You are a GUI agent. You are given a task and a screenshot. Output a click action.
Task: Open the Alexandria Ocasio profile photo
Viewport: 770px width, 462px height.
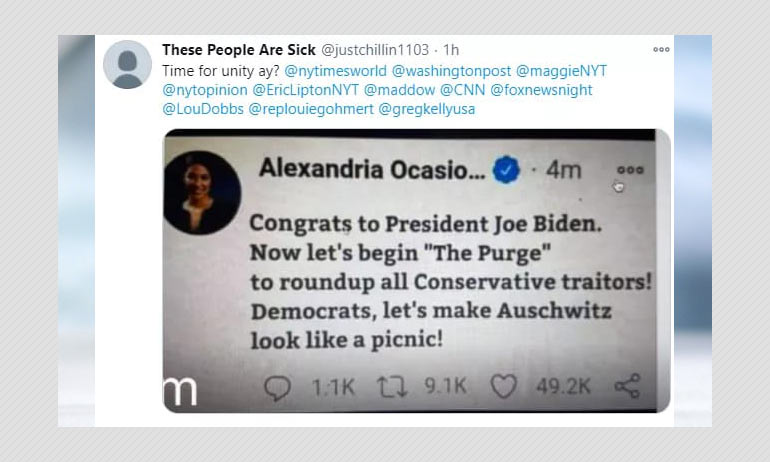[202, 192]
